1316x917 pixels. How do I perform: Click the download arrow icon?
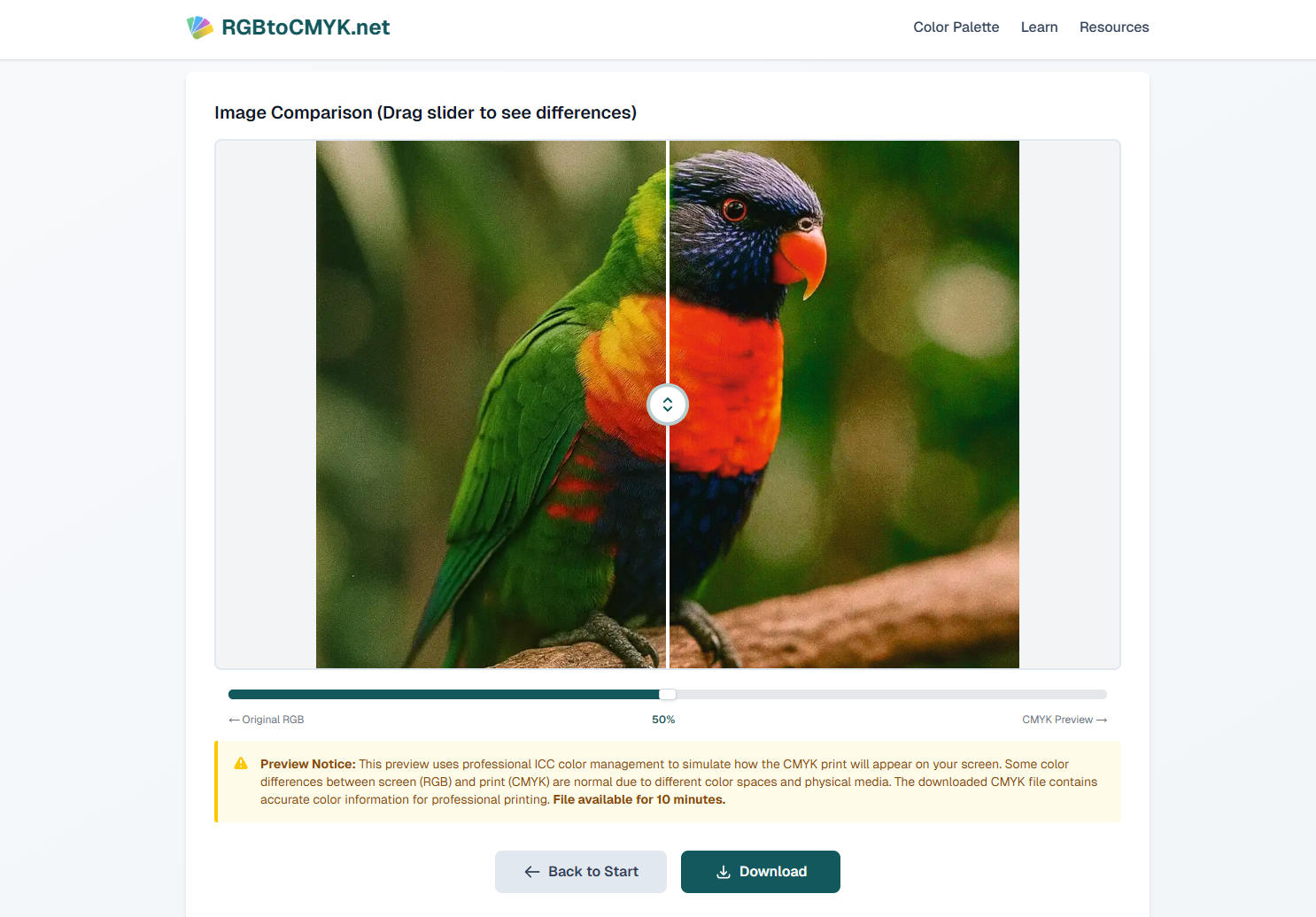(724, 872)
